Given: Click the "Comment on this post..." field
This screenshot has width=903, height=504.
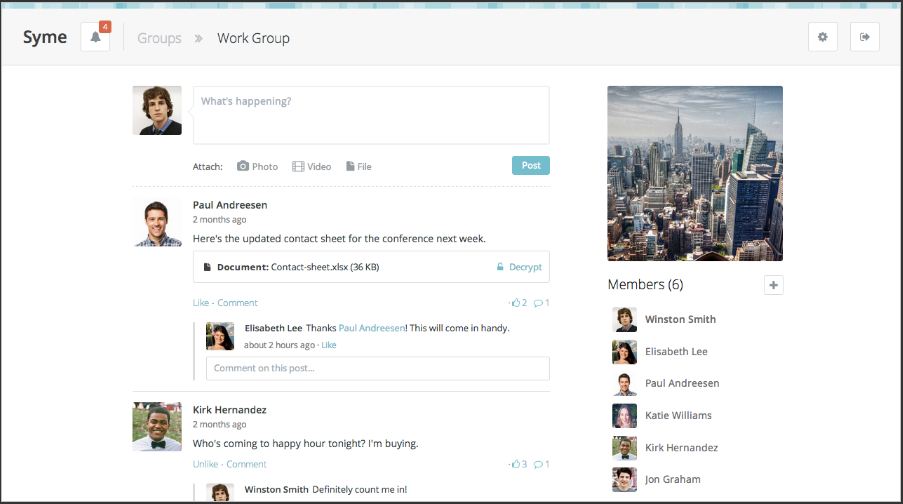Looking at the screenshot, I should click(x=377, y=368).
